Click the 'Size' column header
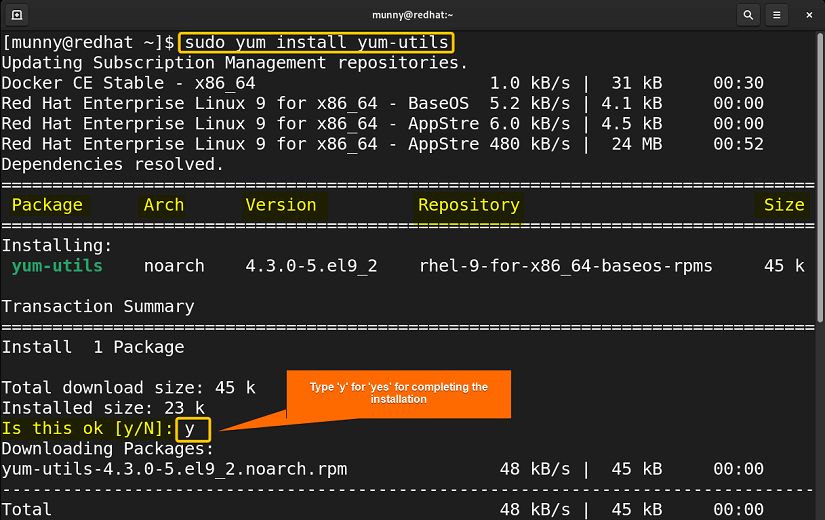 (784, 205)
